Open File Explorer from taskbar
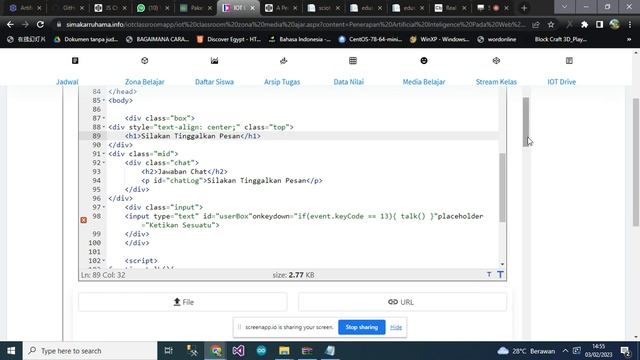Image resolution: width=640 pixels, height=360 pixels. [x=284, y=351]
